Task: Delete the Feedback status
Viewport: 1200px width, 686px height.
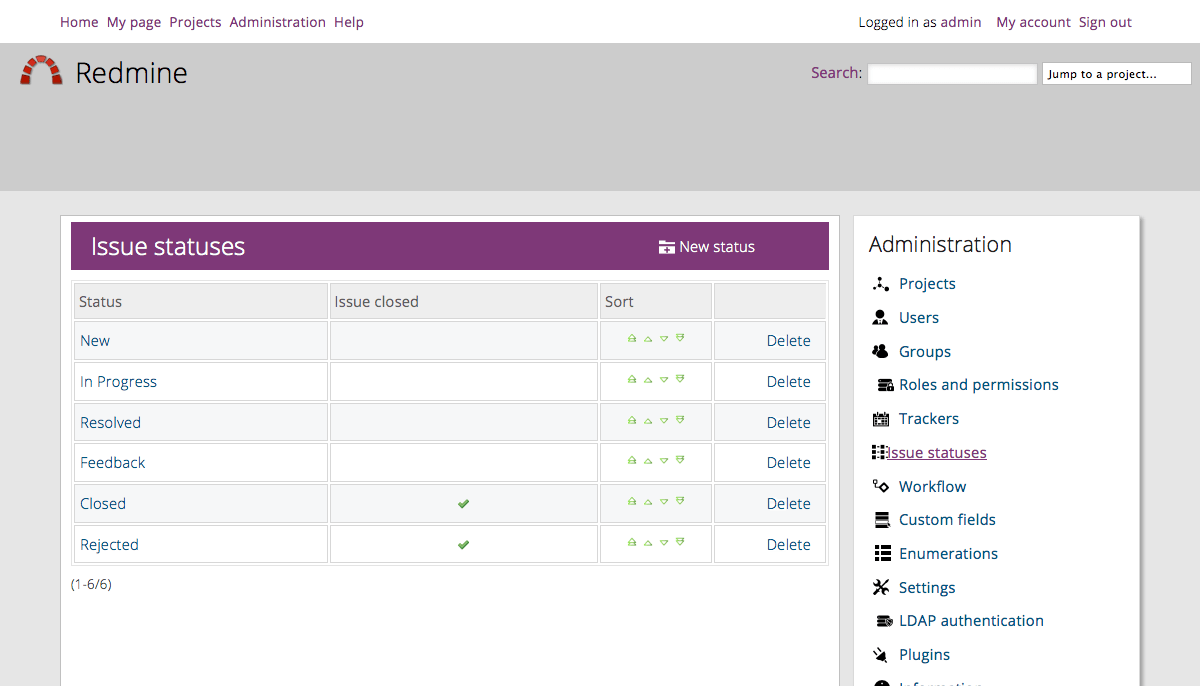Action: [x=788, y=463]
